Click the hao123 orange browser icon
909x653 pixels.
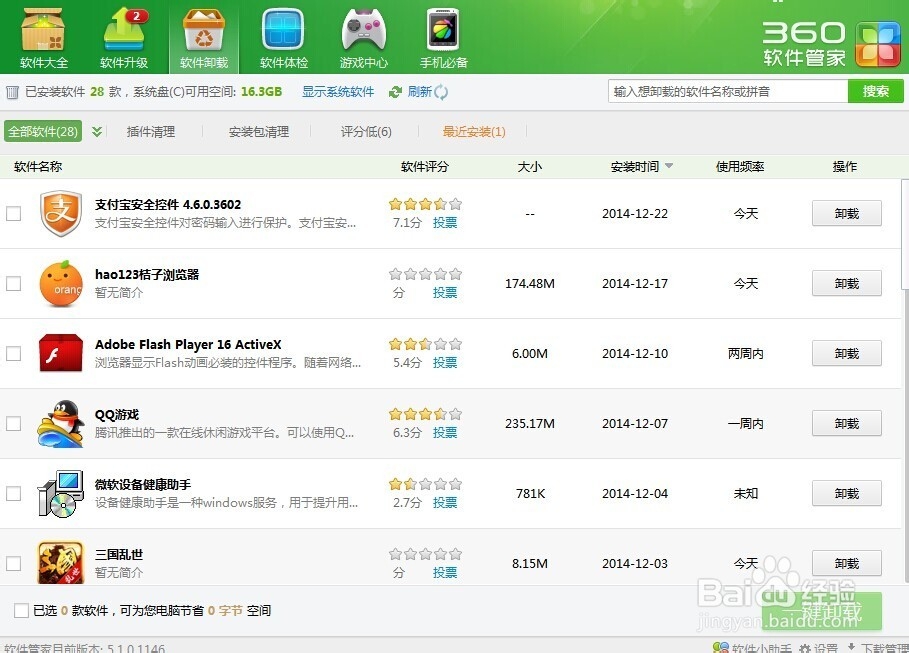pos(61,284)
